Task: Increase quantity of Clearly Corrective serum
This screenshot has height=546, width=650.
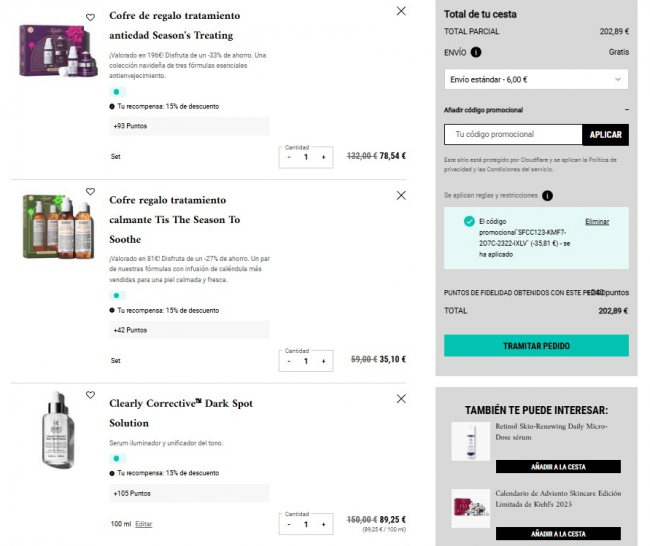Action: pyautogui.click(x=323, y=524)
